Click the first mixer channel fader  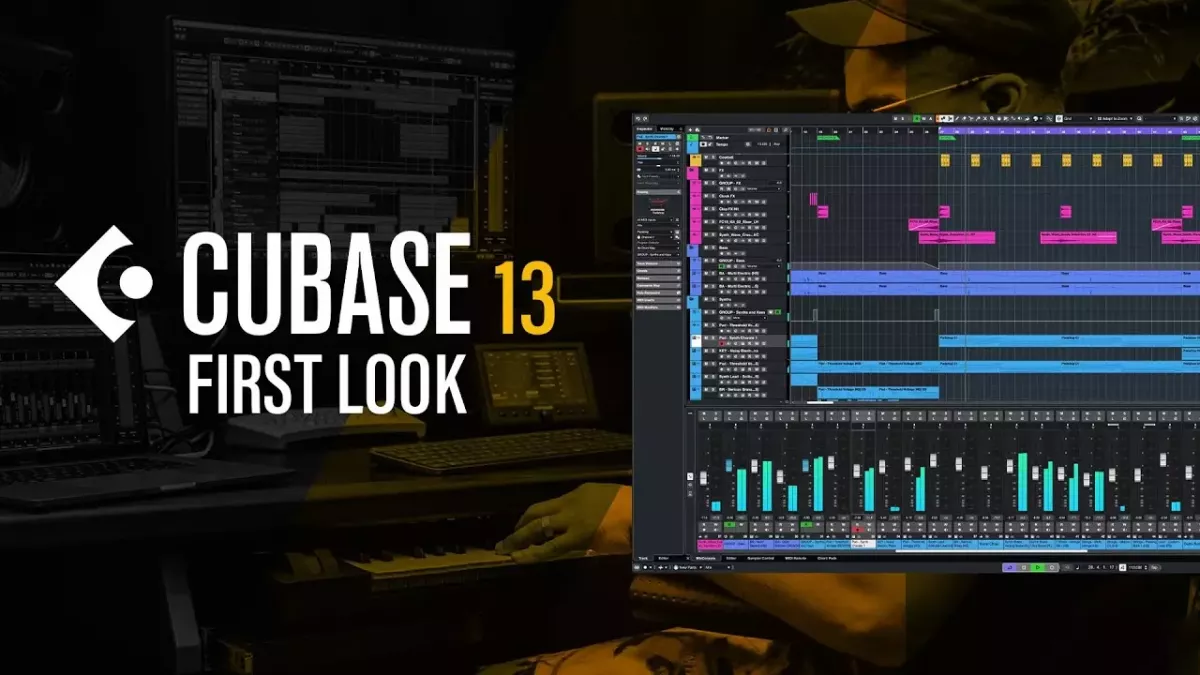pos(703,478)
